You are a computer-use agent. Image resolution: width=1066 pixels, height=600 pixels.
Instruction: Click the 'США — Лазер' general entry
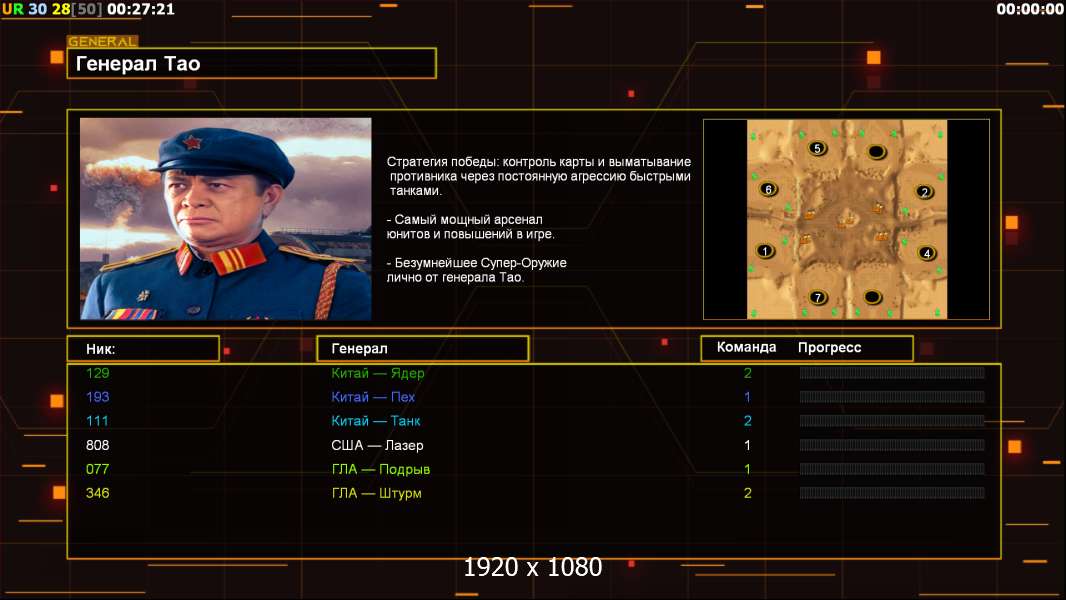tap(377, 445)
